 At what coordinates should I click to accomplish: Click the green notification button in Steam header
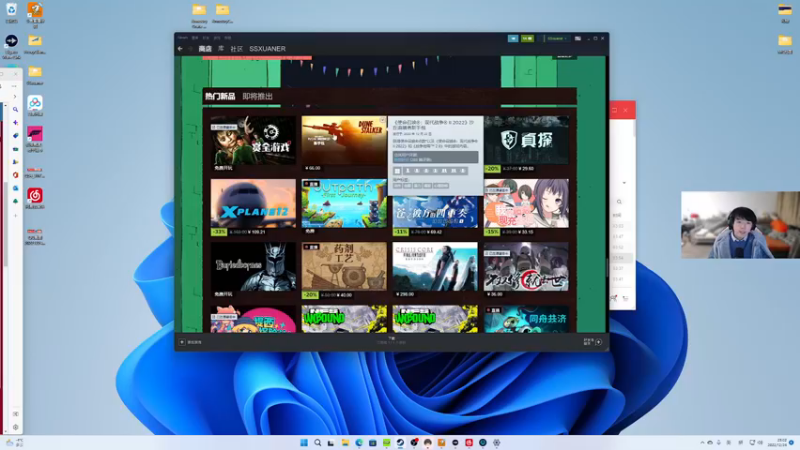(527, 38)
